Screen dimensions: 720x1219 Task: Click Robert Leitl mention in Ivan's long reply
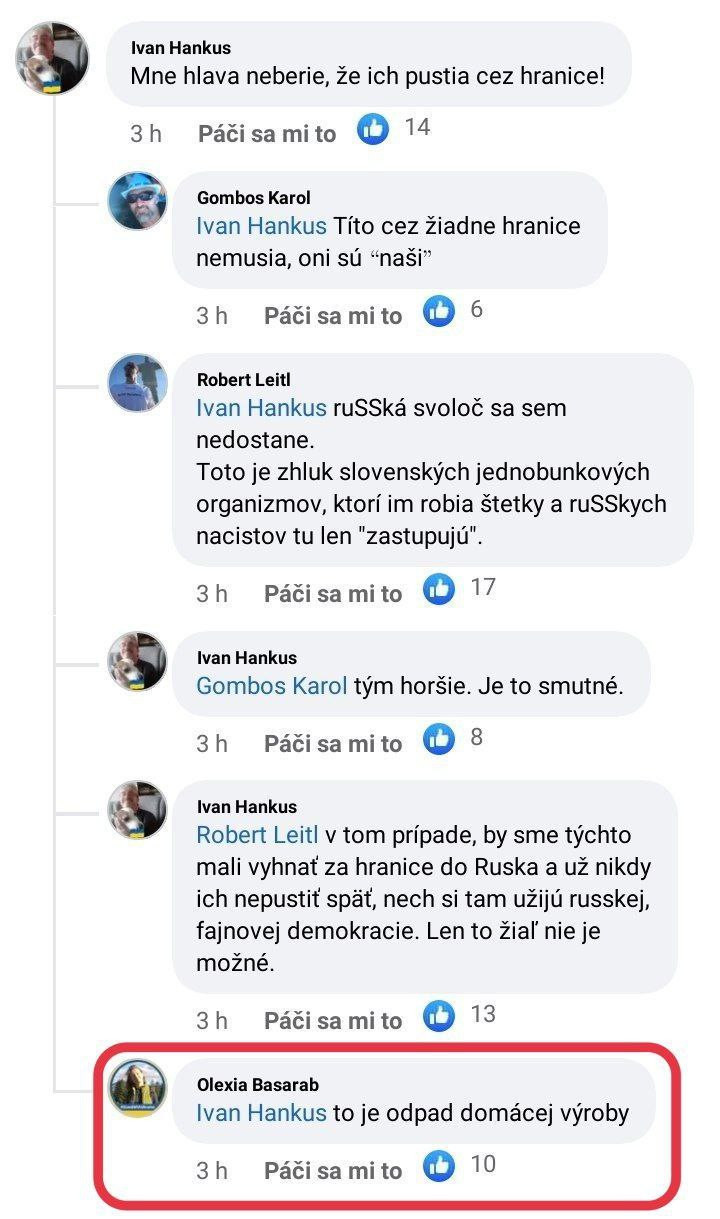pyautogui.click(x=257, y=835)
